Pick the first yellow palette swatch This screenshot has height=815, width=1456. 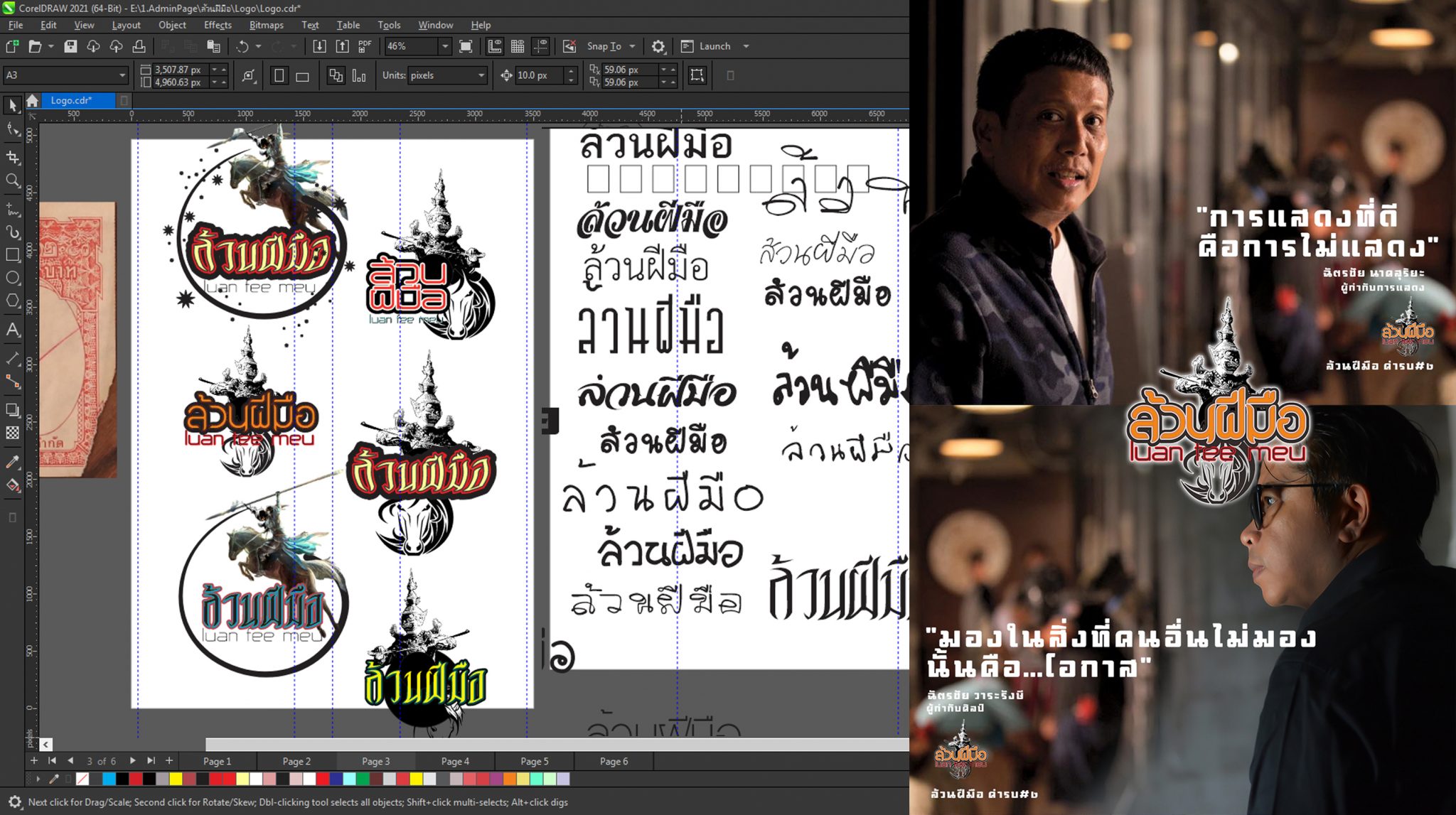[176, 779]
